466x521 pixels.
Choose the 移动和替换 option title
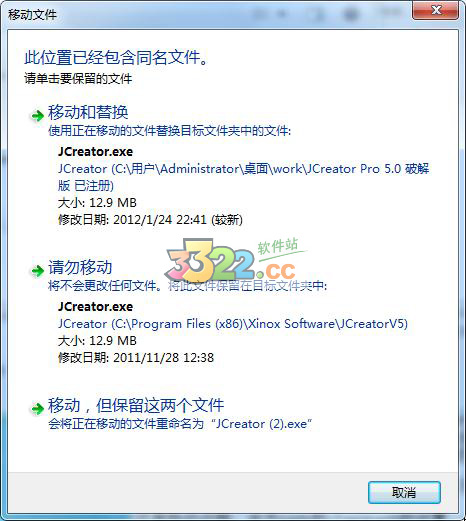coord(88,112)
